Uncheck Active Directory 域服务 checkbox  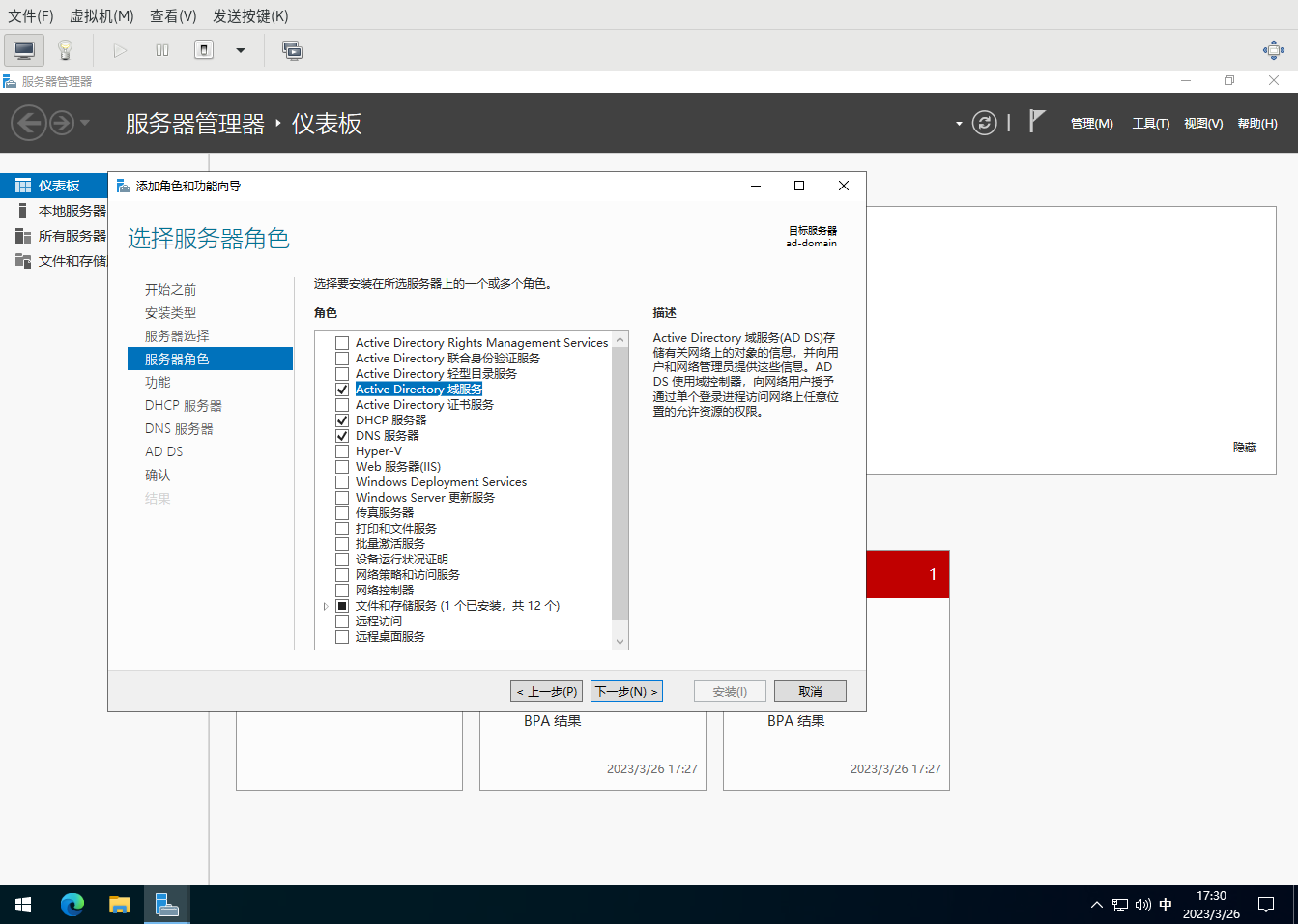point(342,390)
